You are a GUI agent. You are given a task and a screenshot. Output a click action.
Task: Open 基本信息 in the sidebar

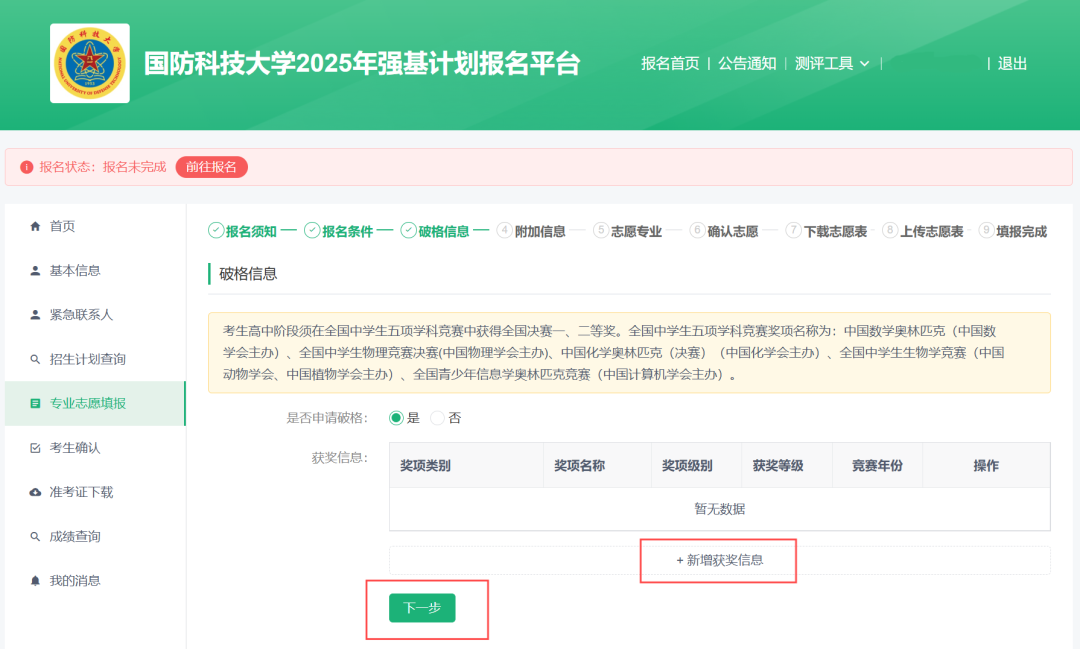95,271
